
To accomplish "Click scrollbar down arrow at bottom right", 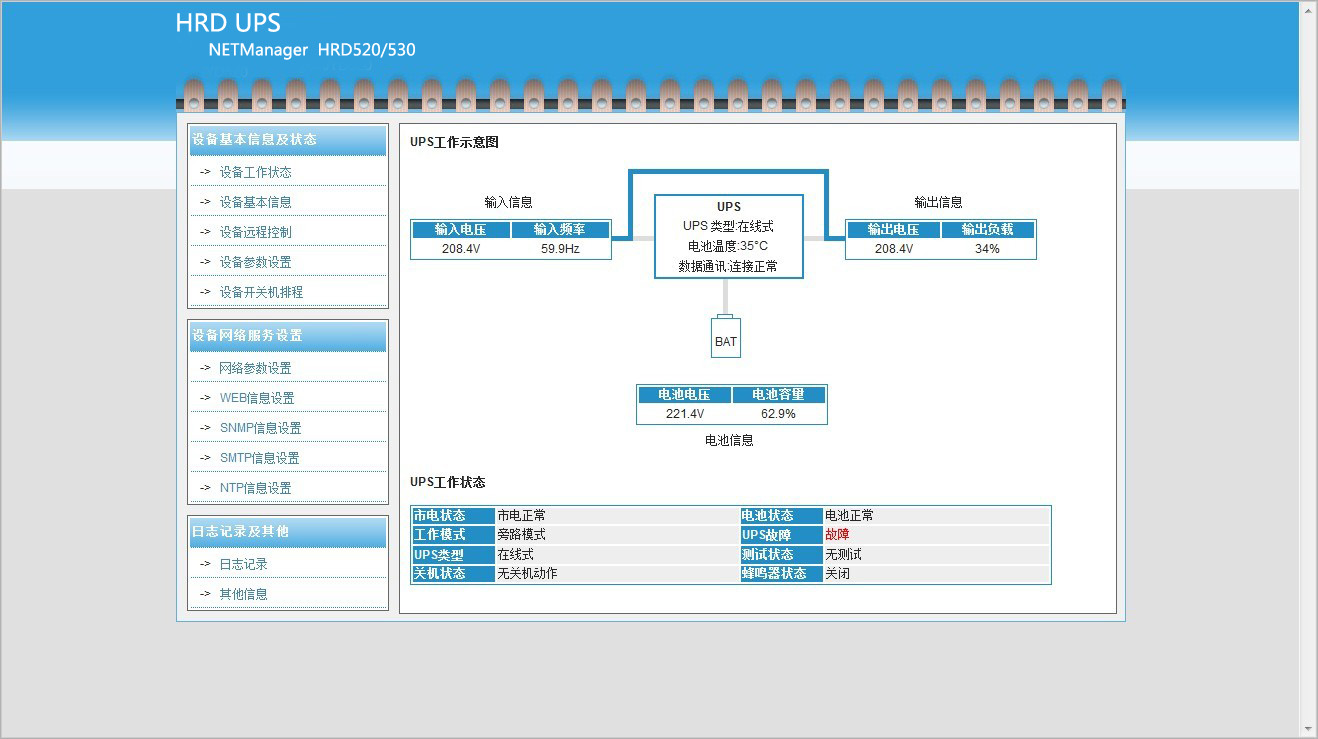I will (1308, 729).
